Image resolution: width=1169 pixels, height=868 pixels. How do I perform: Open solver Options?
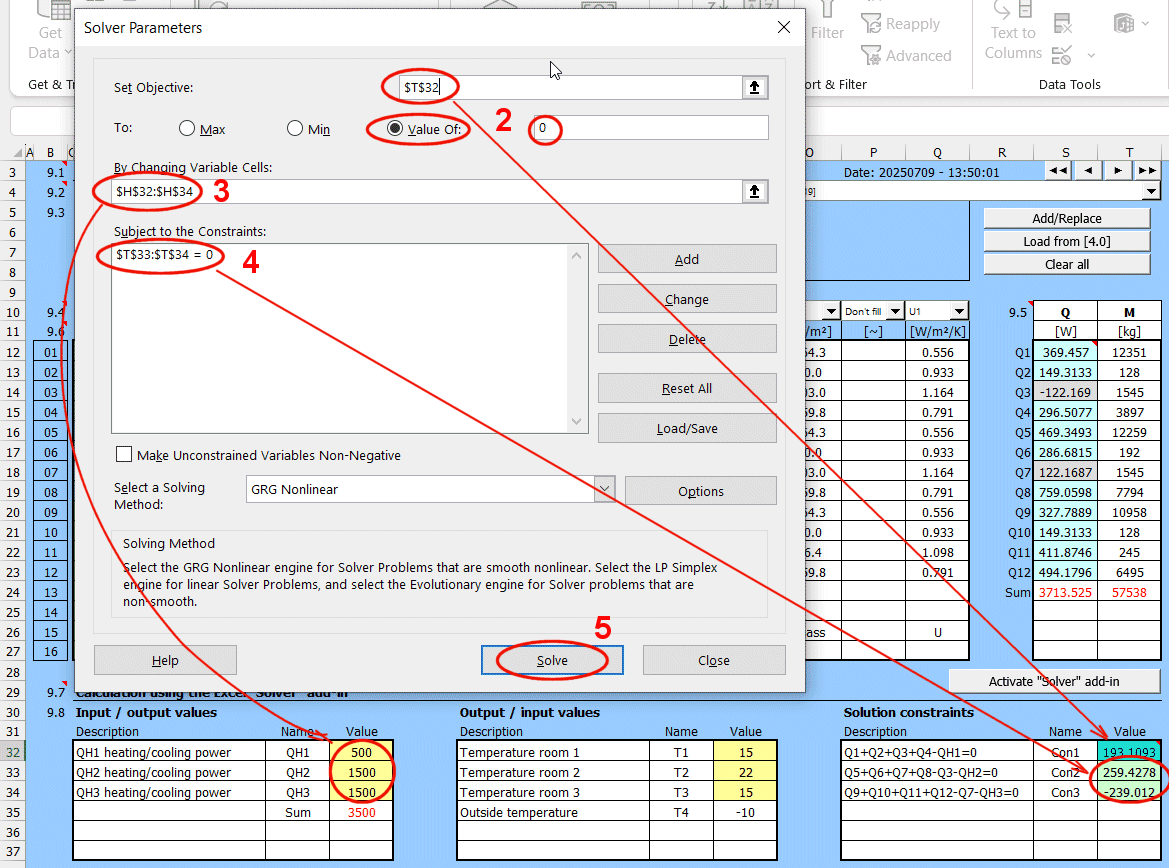(700, 491)
